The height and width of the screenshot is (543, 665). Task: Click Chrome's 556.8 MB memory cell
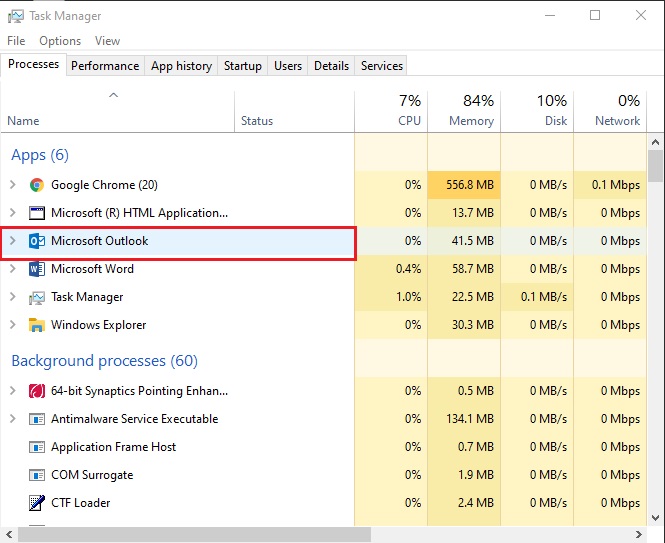pos(464,185)
